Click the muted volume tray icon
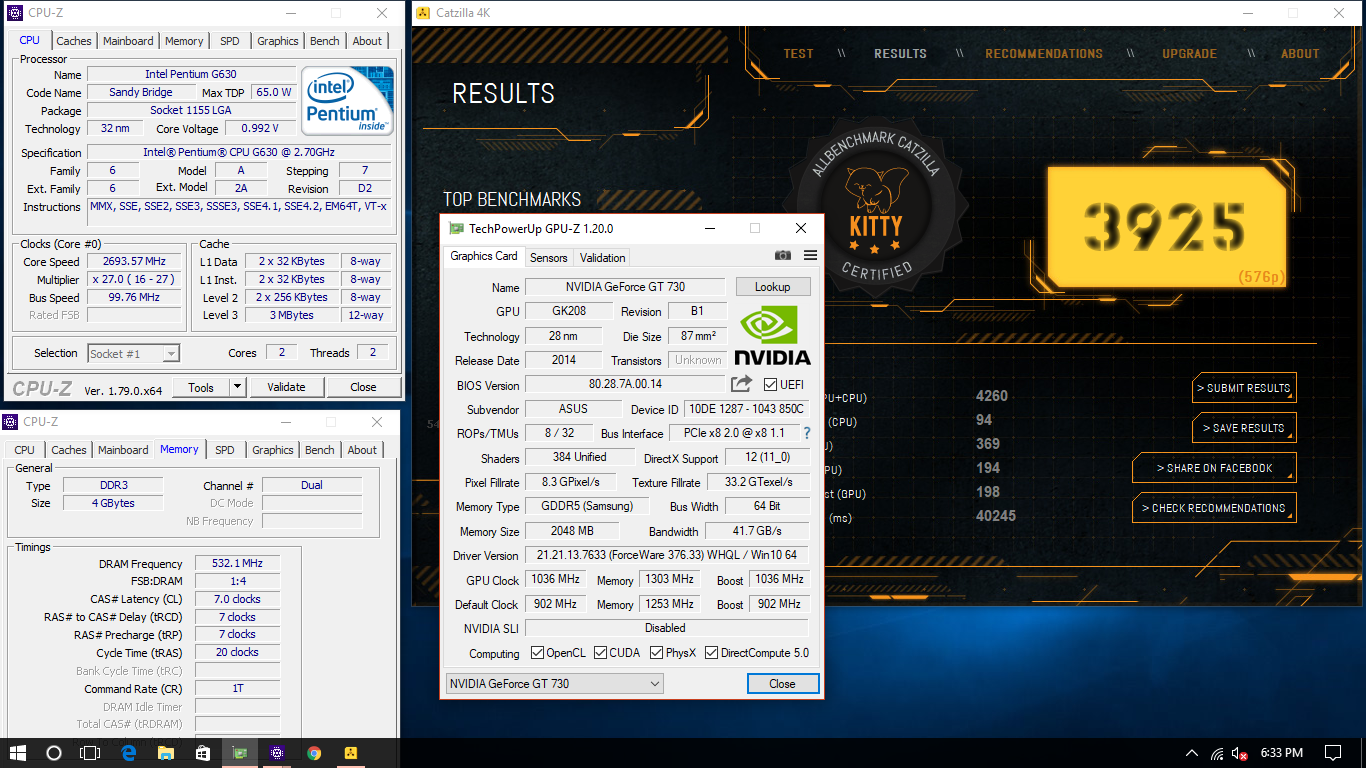The width and height of the screenshot is (1366, 768). (1240, 753)
